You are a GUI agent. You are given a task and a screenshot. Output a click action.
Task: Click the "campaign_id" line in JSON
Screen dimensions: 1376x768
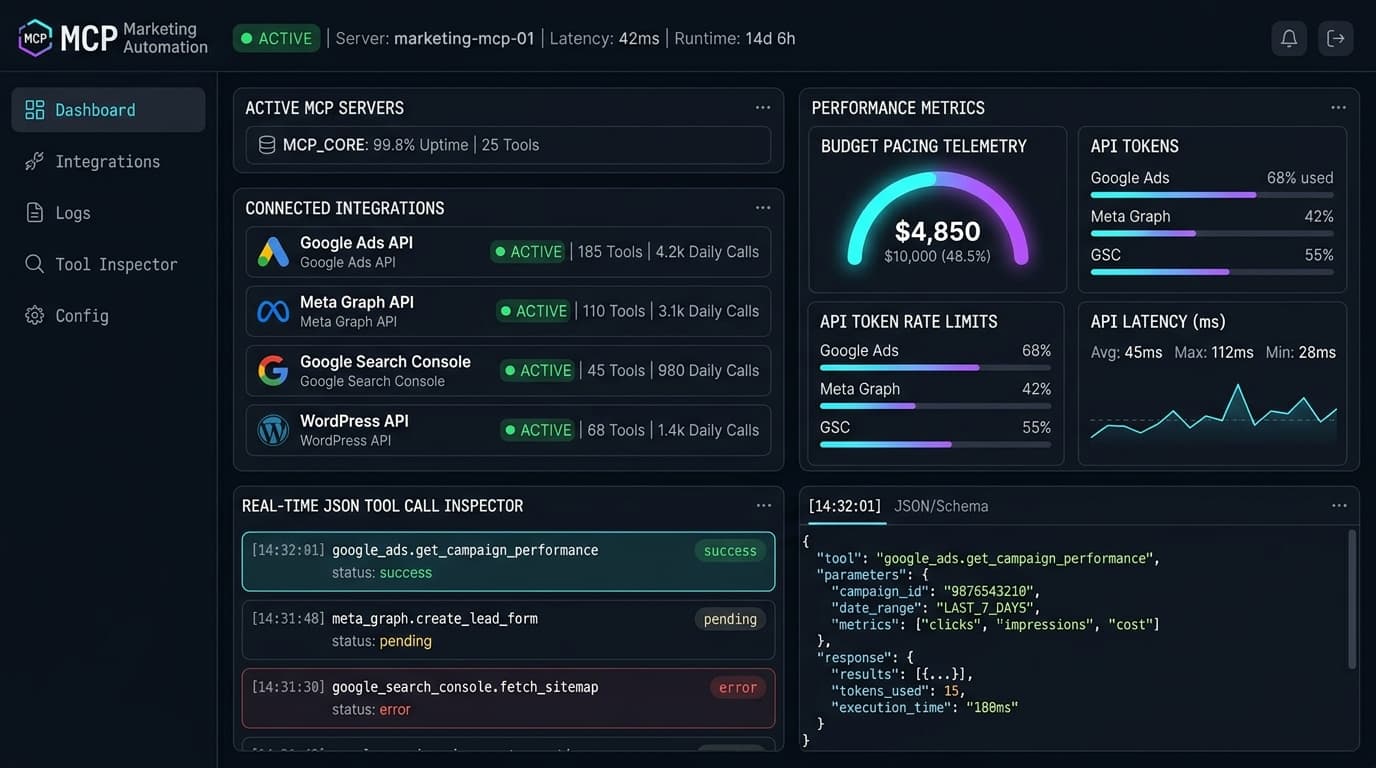click(935, 591)
